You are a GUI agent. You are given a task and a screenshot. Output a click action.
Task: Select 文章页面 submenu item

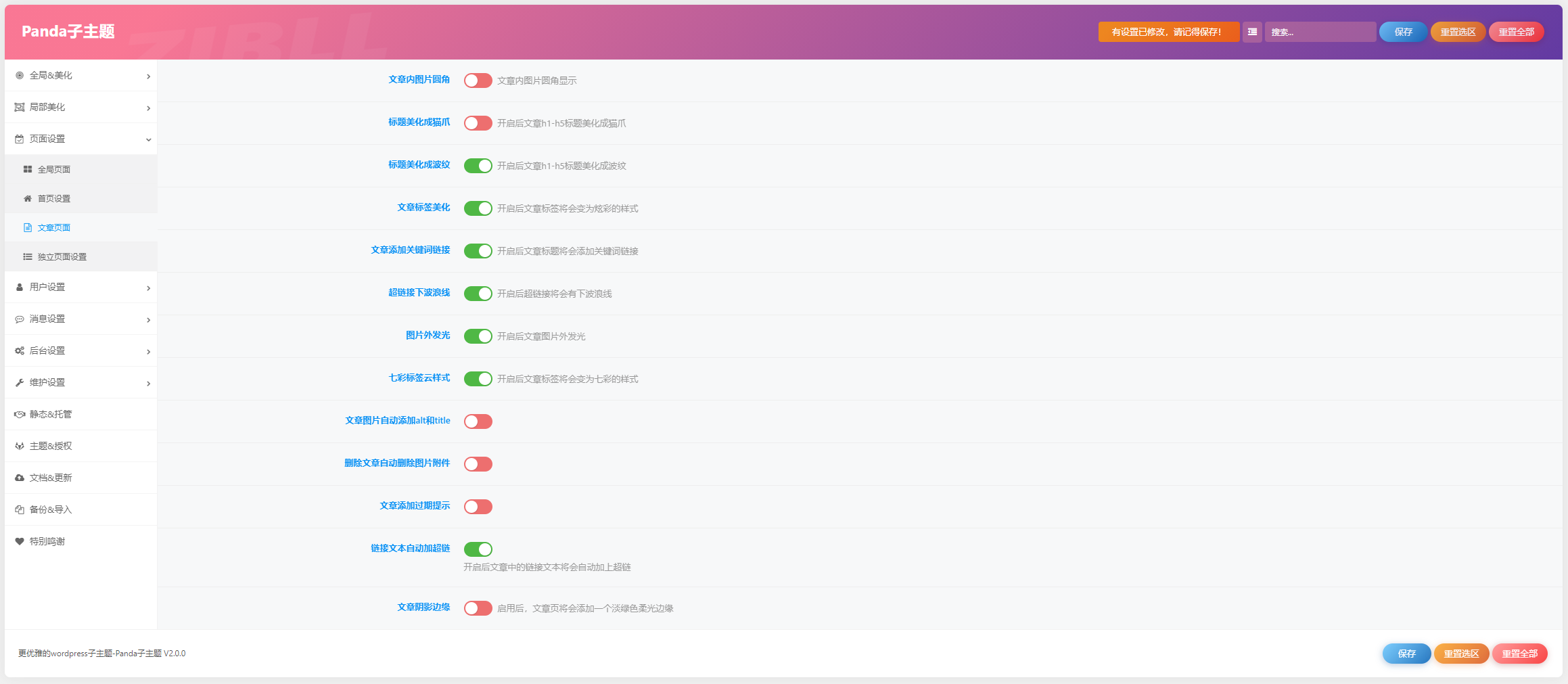click(80, 227)
